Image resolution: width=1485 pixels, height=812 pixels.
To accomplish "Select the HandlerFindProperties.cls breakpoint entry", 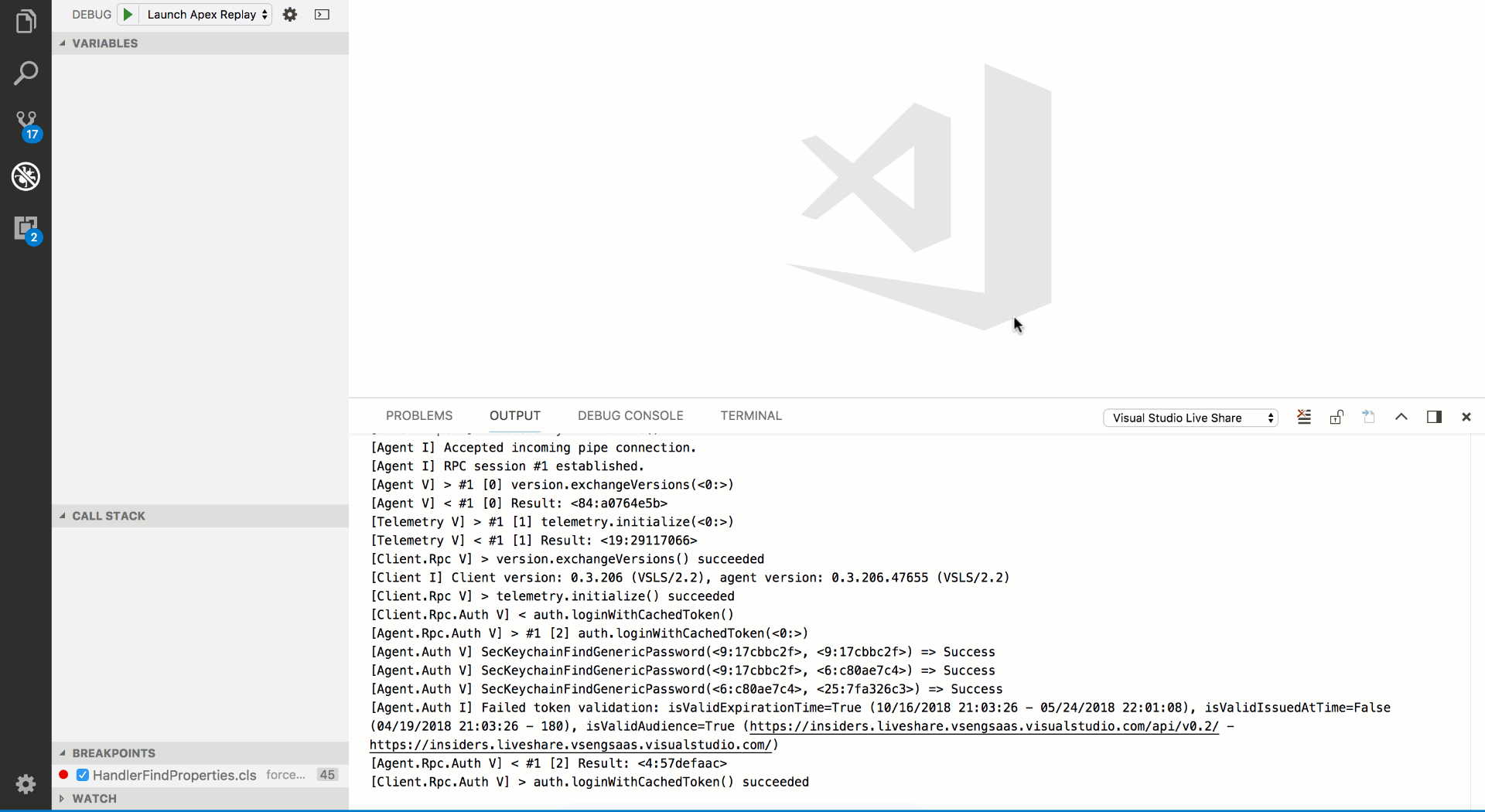I will (200, 775).
